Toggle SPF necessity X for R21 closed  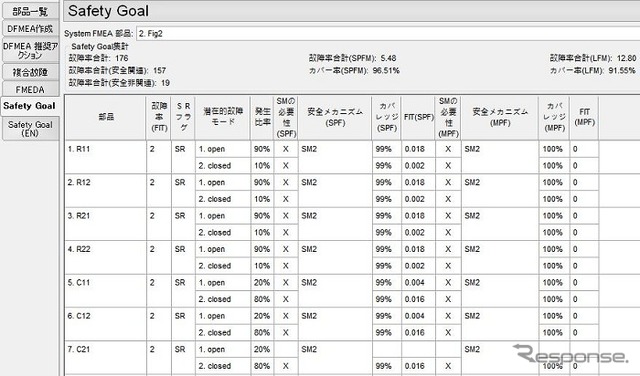tap(286, 232)
